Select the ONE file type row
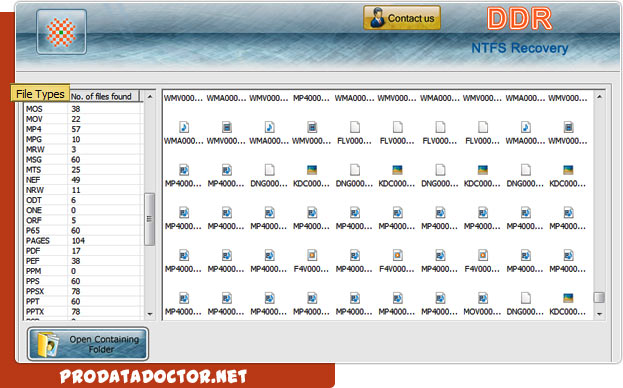Viewport: 623px width, 388px height. [83, 210]
